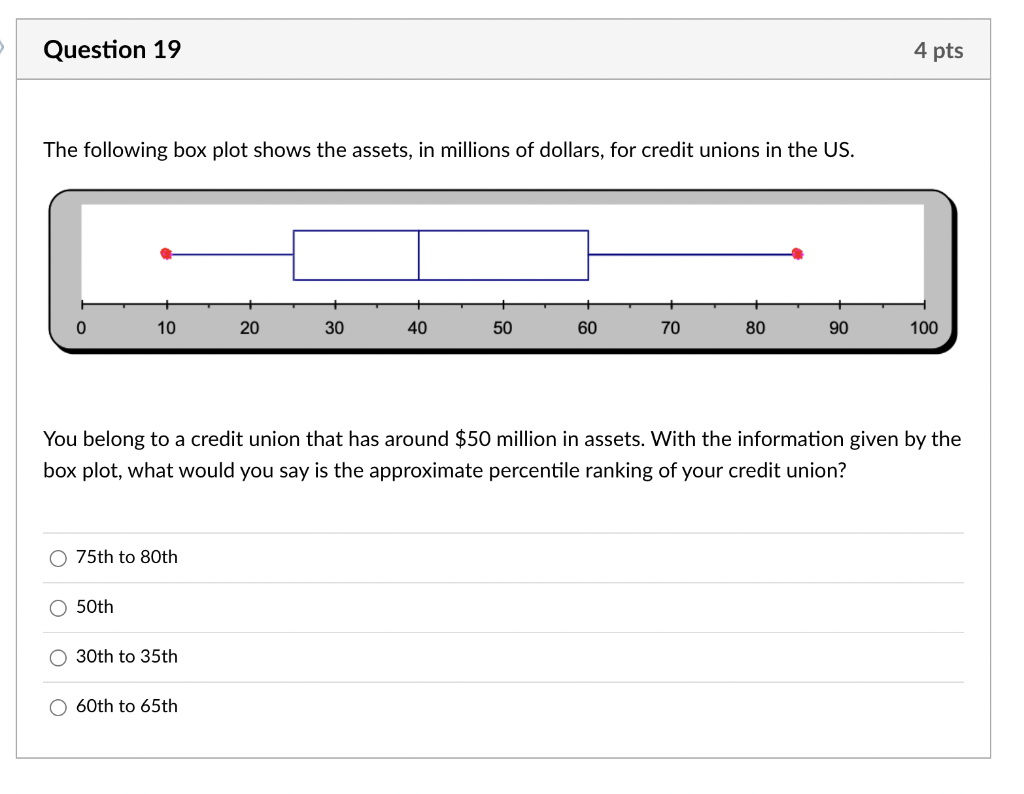Click the right edge of the blue box
Image resolution: width=1024 pixels, height=794 pixels.
pyautogui.click(x=587, y=254)
